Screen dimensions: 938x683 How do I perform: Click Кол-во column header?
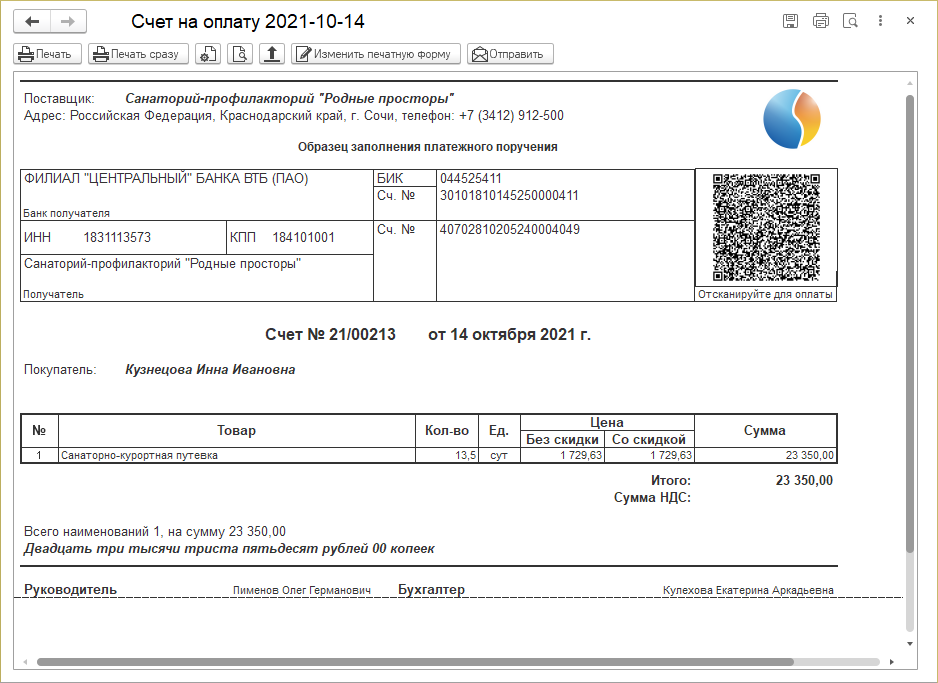click(447, 431)
